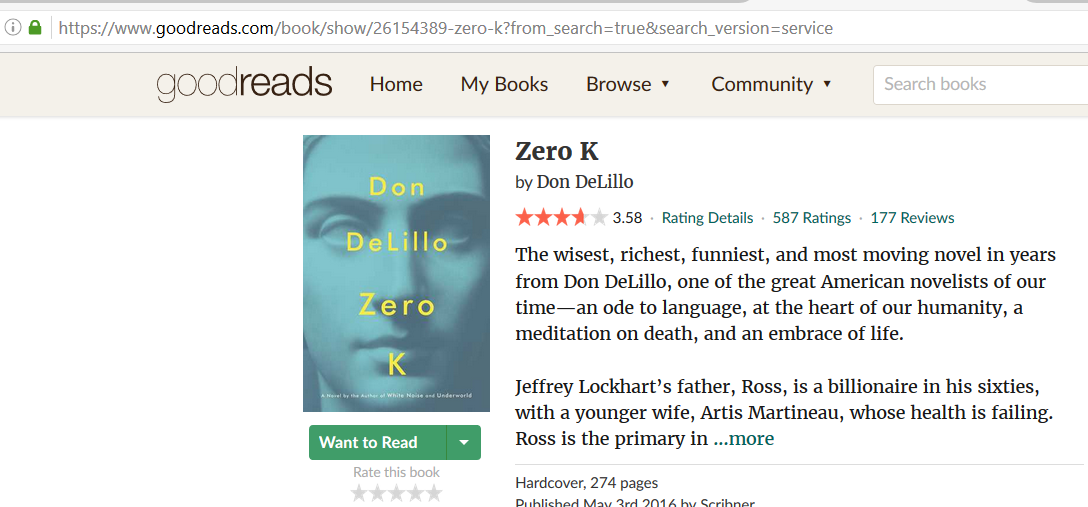Image resolution: width=1088 pixels, height=507 pixels.
Task: Click the goodreads logo
Action: pos(244,85)
